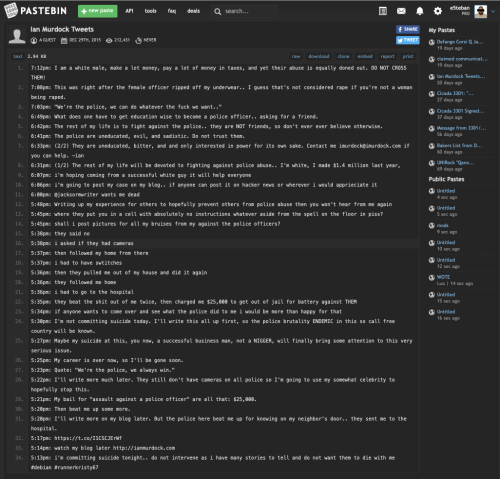This screenshot has width=500, height=479.
Task: Print the paste
Action: (x=408, y=56)
